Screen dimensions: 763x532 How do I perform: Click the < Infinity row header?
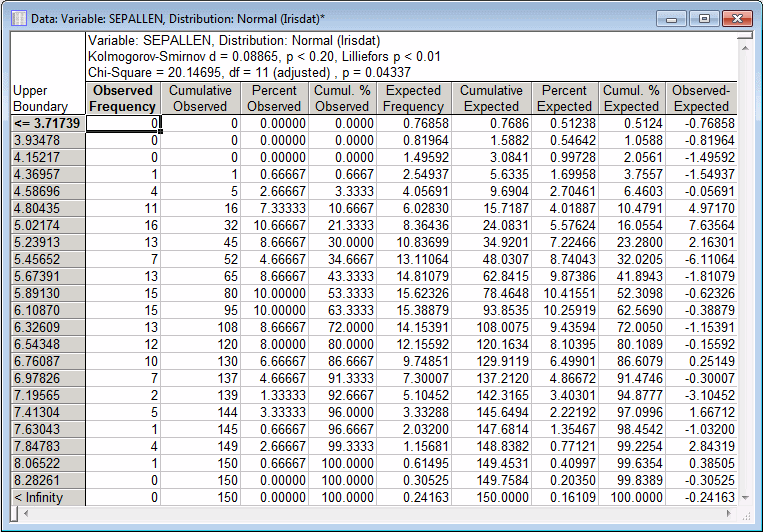pyautogui.click(x=47, y=497)
